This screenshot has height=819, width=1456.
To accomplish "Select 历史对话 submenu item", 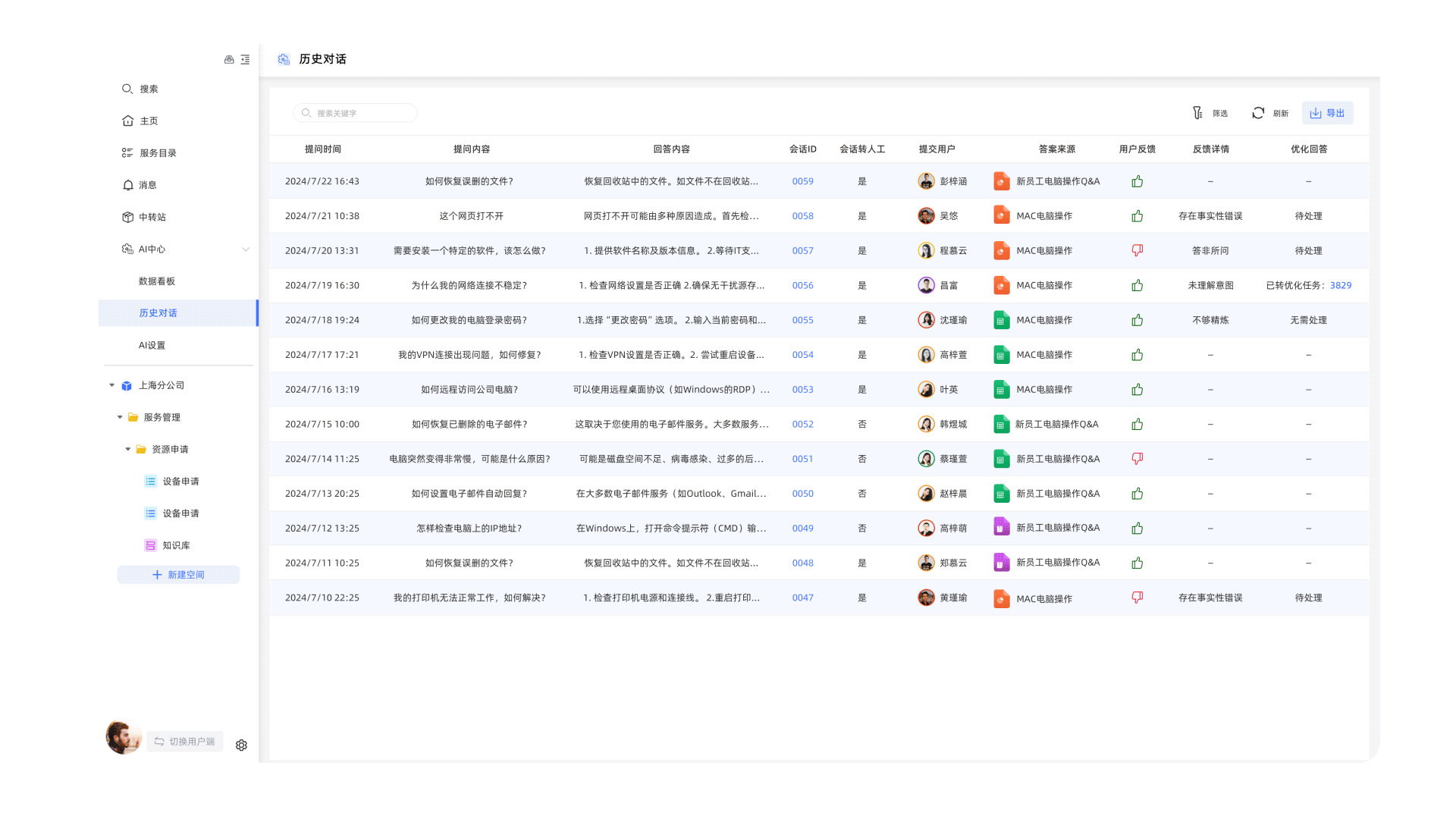I will [178, 313].
